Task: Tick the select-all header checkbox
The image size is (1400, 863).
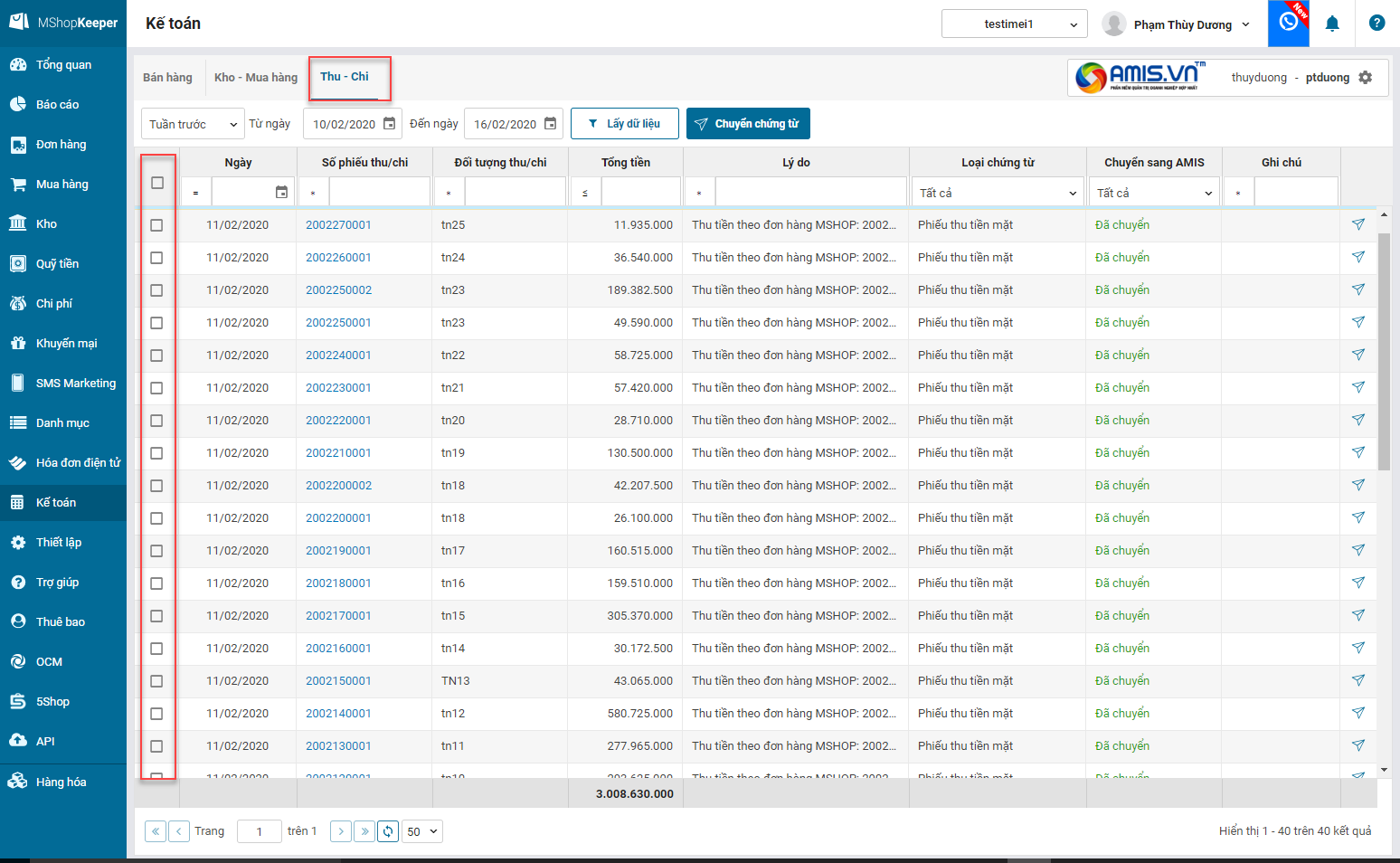Action: pos(157,183)
